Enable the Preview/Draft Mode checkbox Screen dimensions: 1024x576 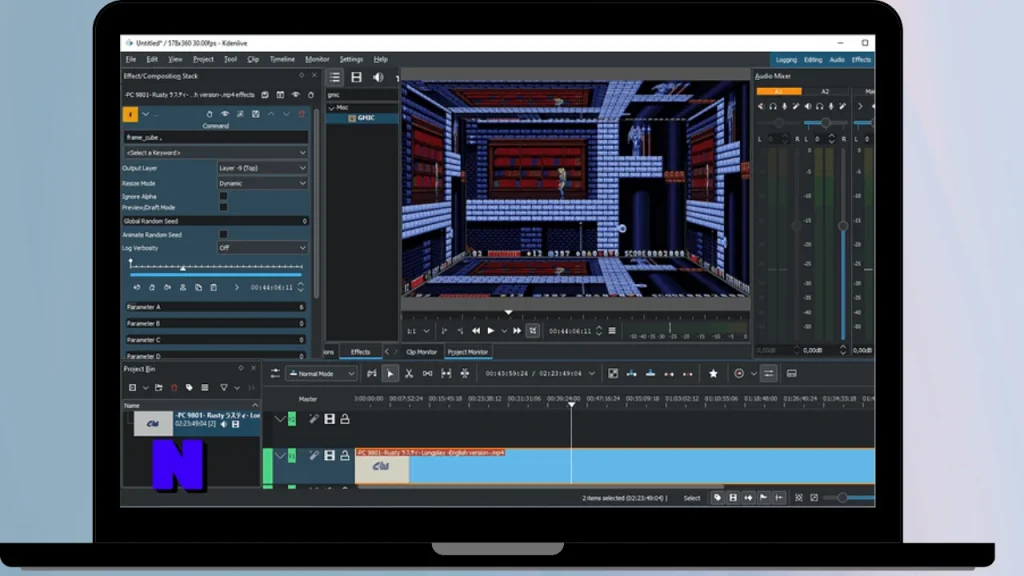coord(223,207)
